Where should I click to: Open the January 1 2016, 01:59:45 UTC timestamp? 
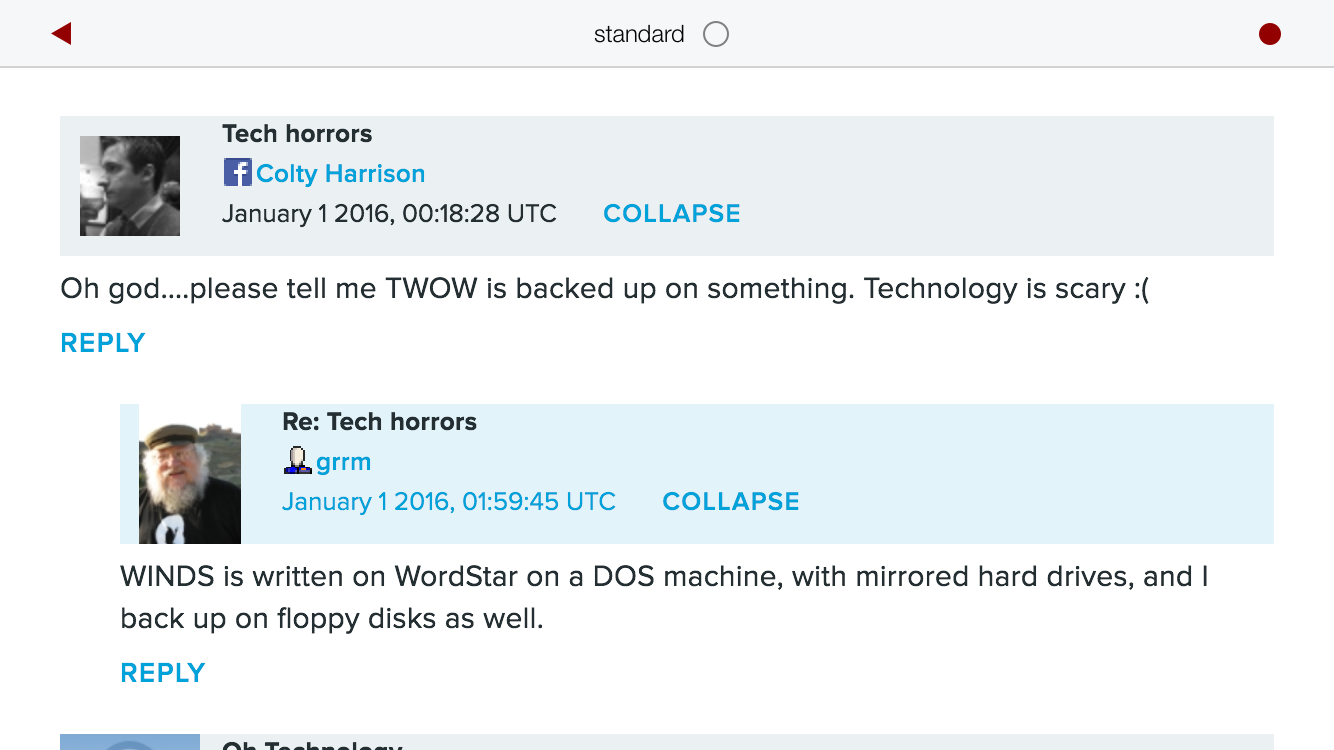[449, 501]
